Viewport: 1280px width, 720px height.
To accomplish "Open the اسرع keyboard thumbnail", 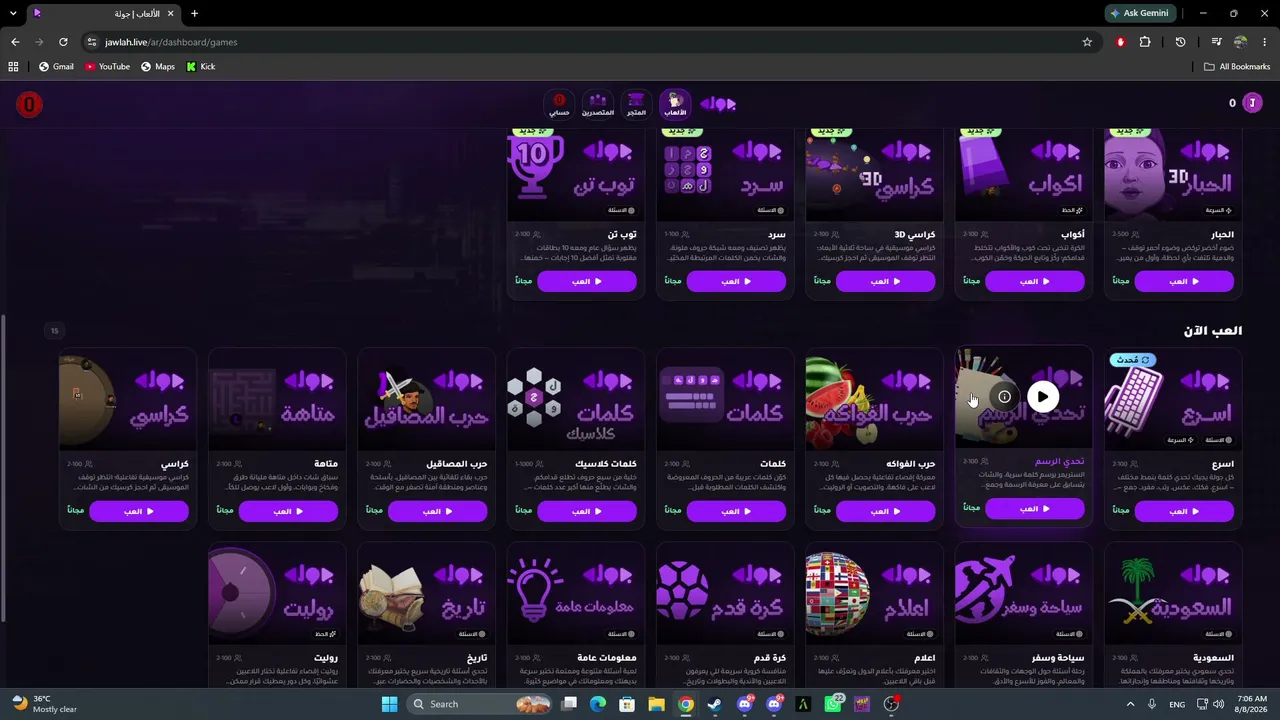I will click(x=1172, y=400).
